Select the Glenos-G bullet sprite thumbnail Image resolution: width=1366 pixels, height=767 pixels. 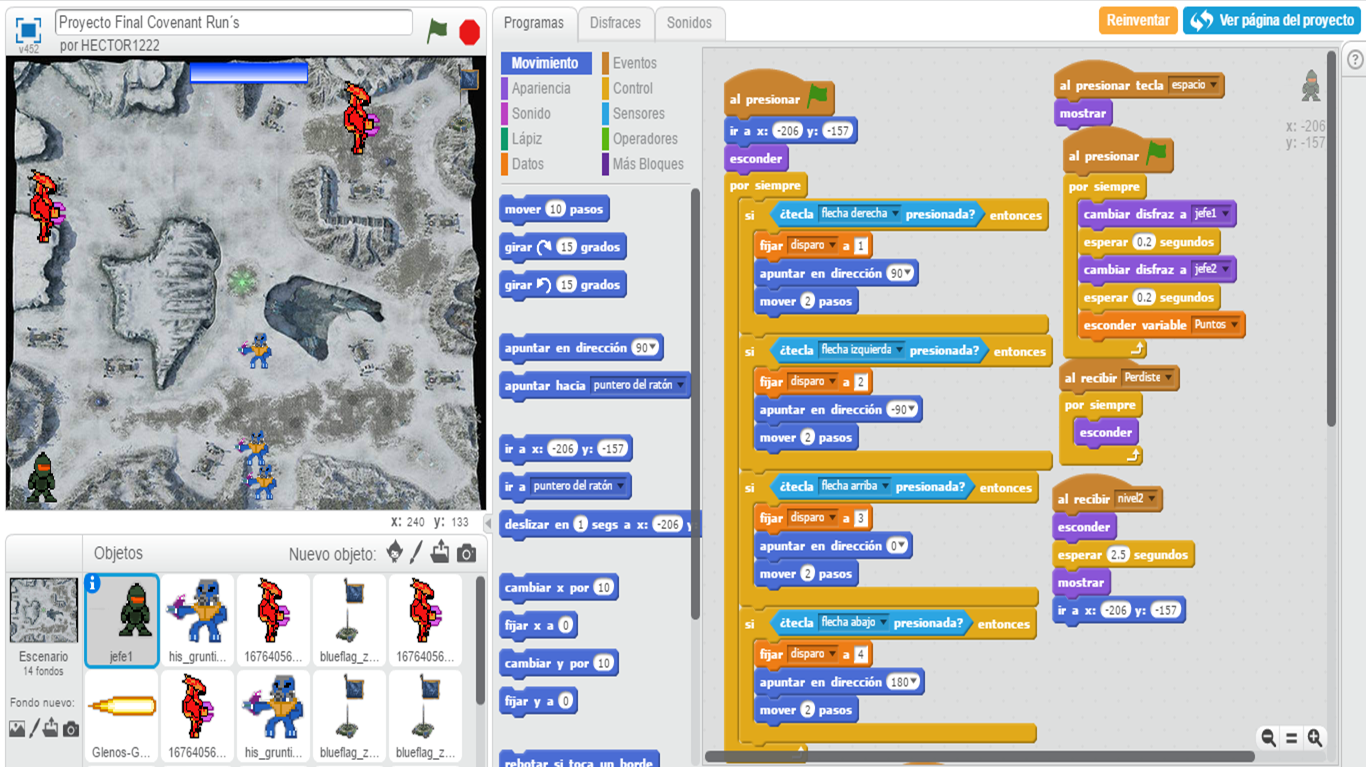pyautogui.click(x=121, y=714)
